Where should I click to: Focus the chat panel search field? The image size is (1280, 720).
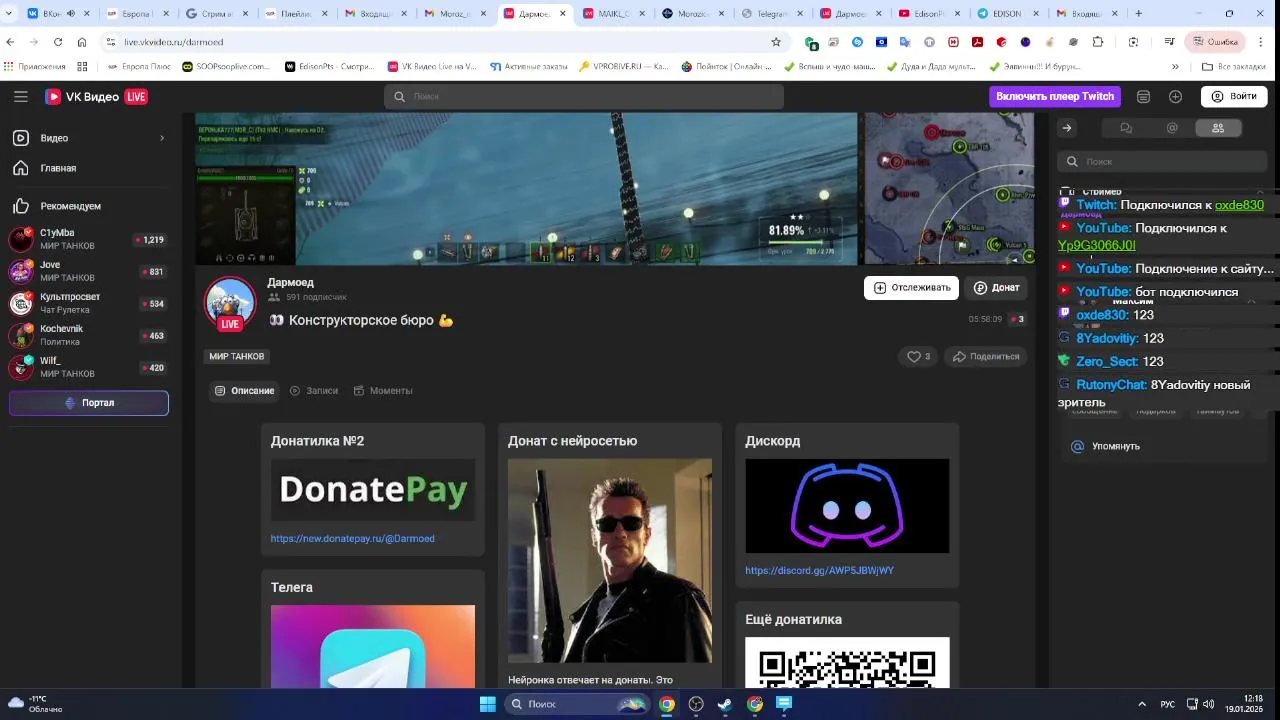(1162, 161)
